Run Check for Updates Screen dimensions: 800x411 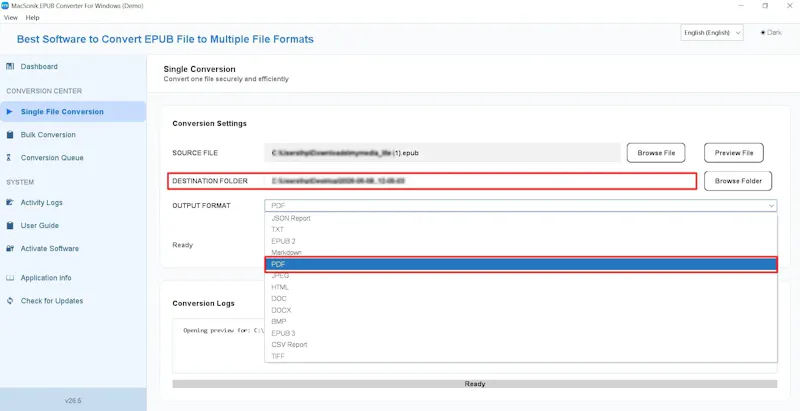click(x=52, y=301)
